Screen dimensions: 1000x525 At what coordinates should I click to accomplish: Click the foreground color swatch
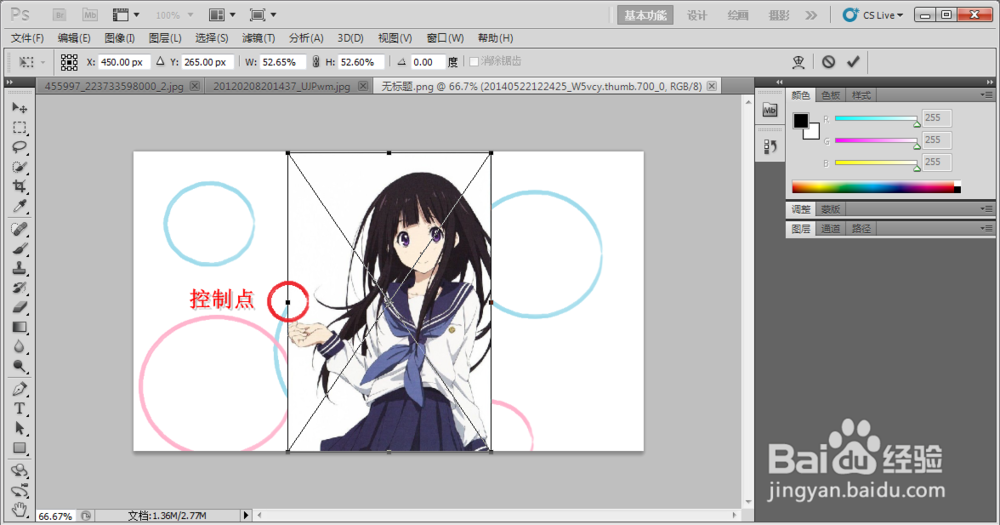point(801,121)
